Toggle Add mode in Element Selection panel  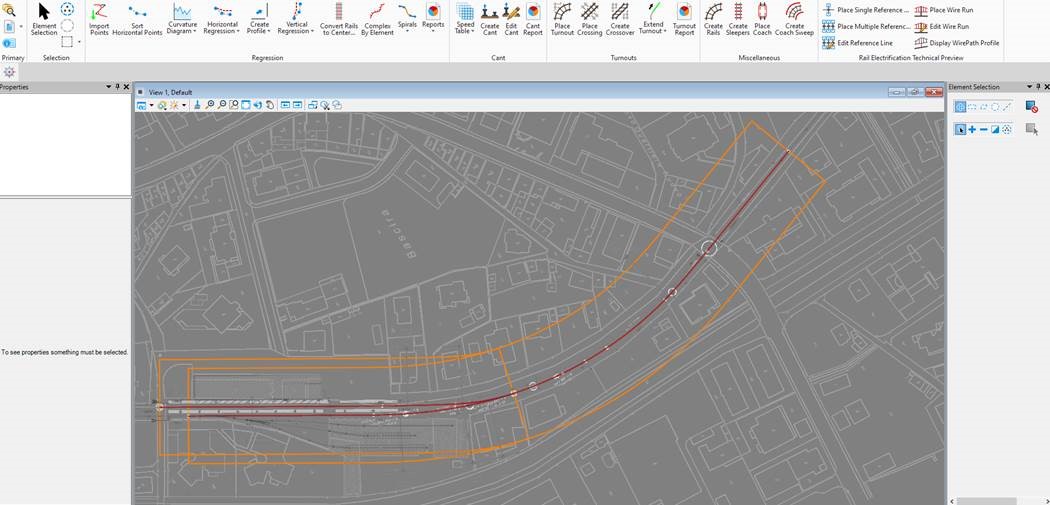pyautogui.click(x=972, y=130)
